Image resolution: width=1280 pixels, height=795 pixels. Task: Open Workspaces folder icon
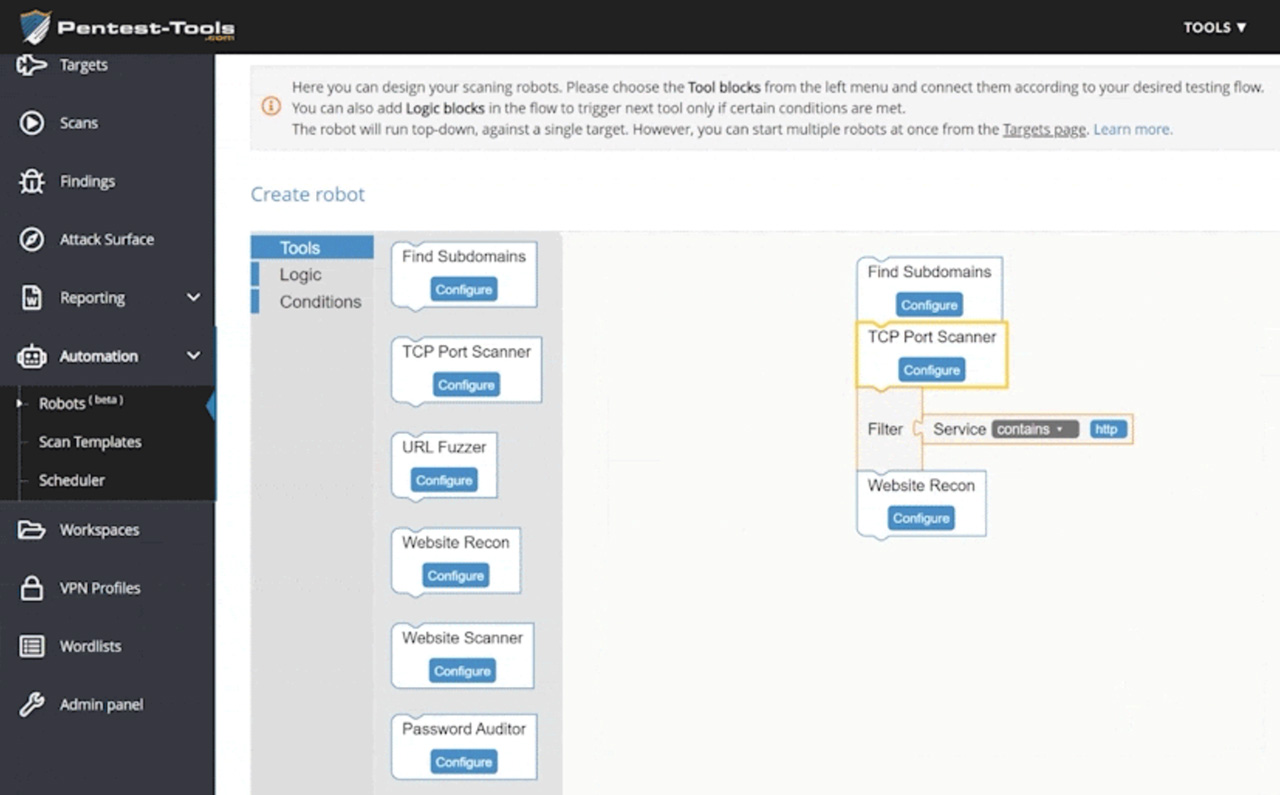coord(32,529)
